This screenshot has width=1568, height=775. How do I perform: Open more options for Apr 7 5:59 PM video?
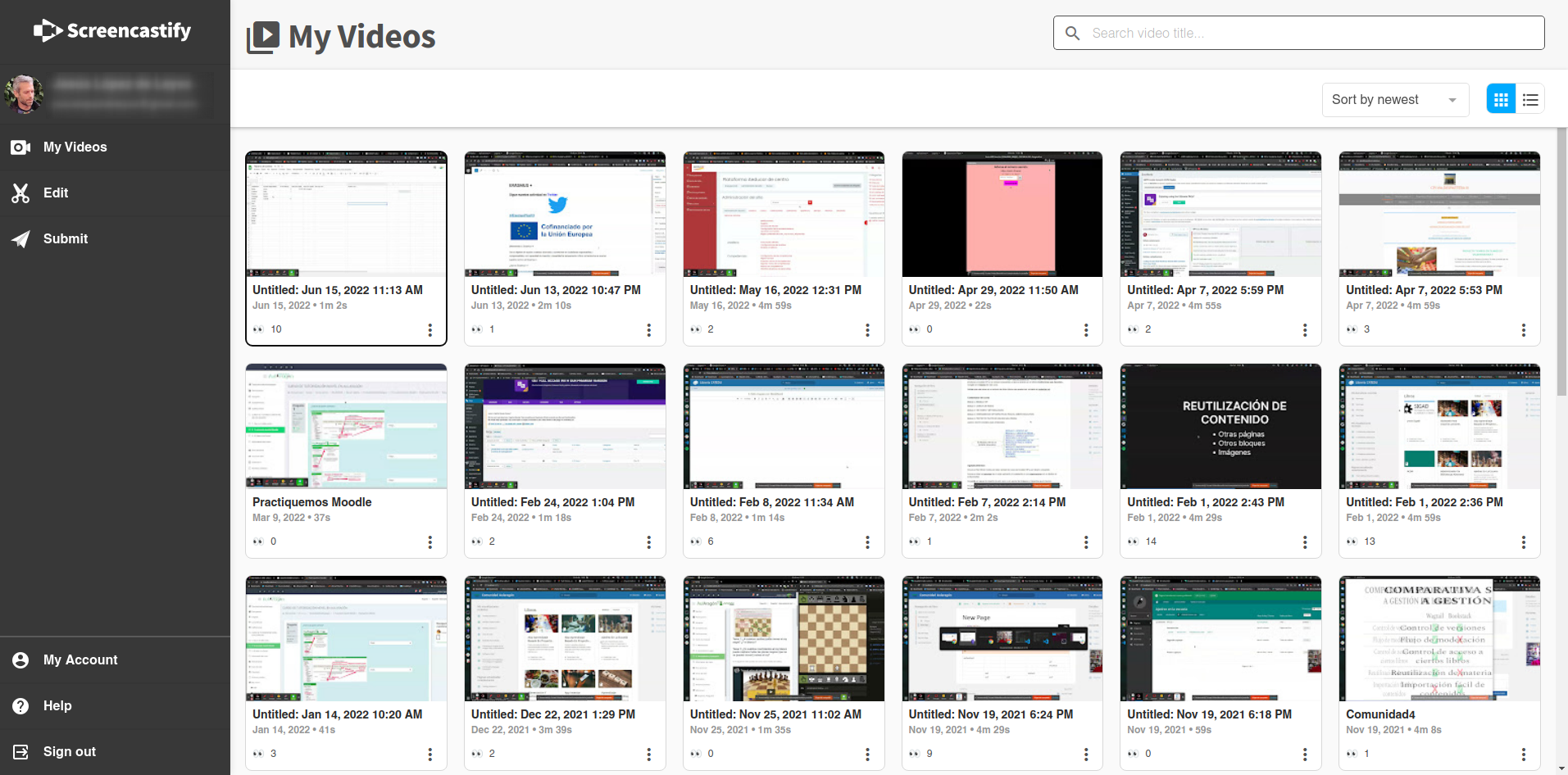click(1306, 330)
